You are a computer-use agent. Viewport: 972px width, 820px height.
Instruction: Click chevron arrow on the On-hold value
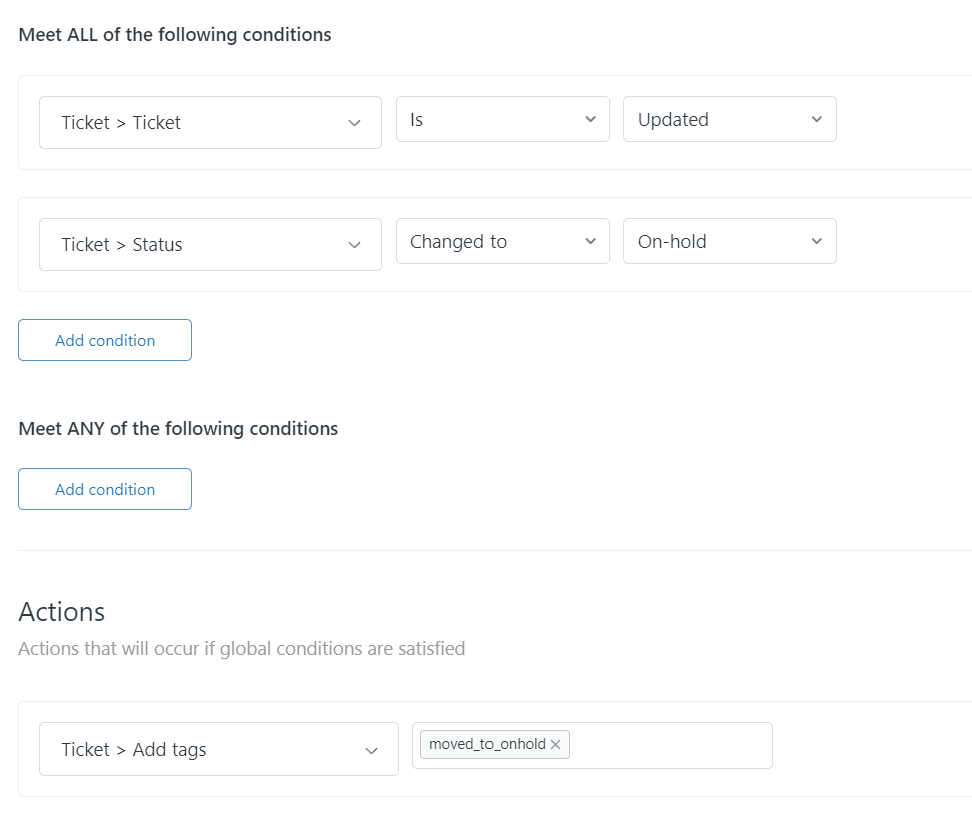(816, 242)
